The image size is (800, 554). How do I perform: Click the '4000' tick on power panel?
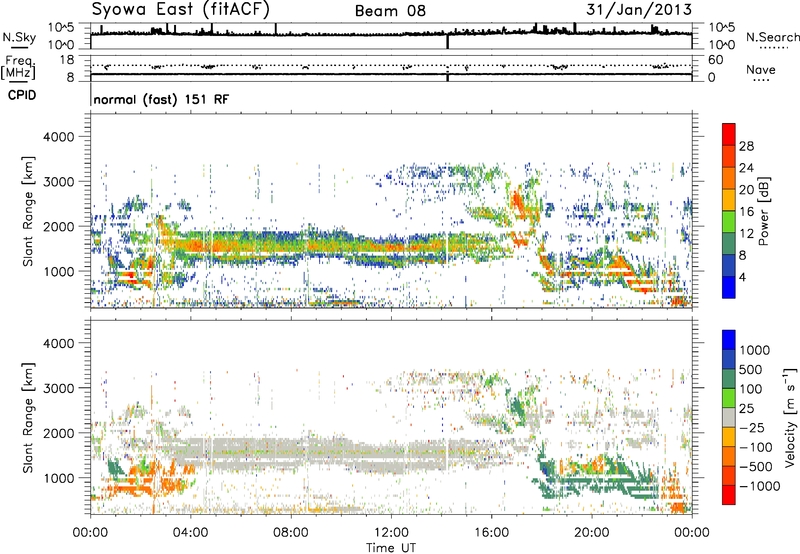pos(58,137)
